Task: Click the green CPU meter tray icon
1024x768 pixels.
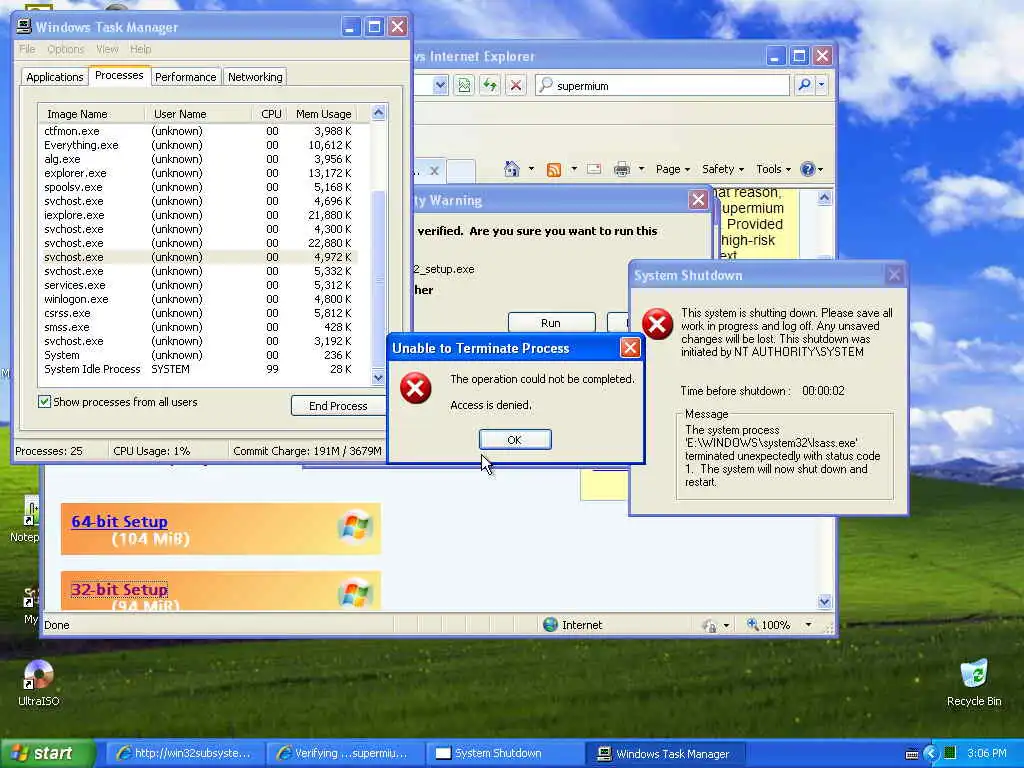Action: tap(950, 753)
